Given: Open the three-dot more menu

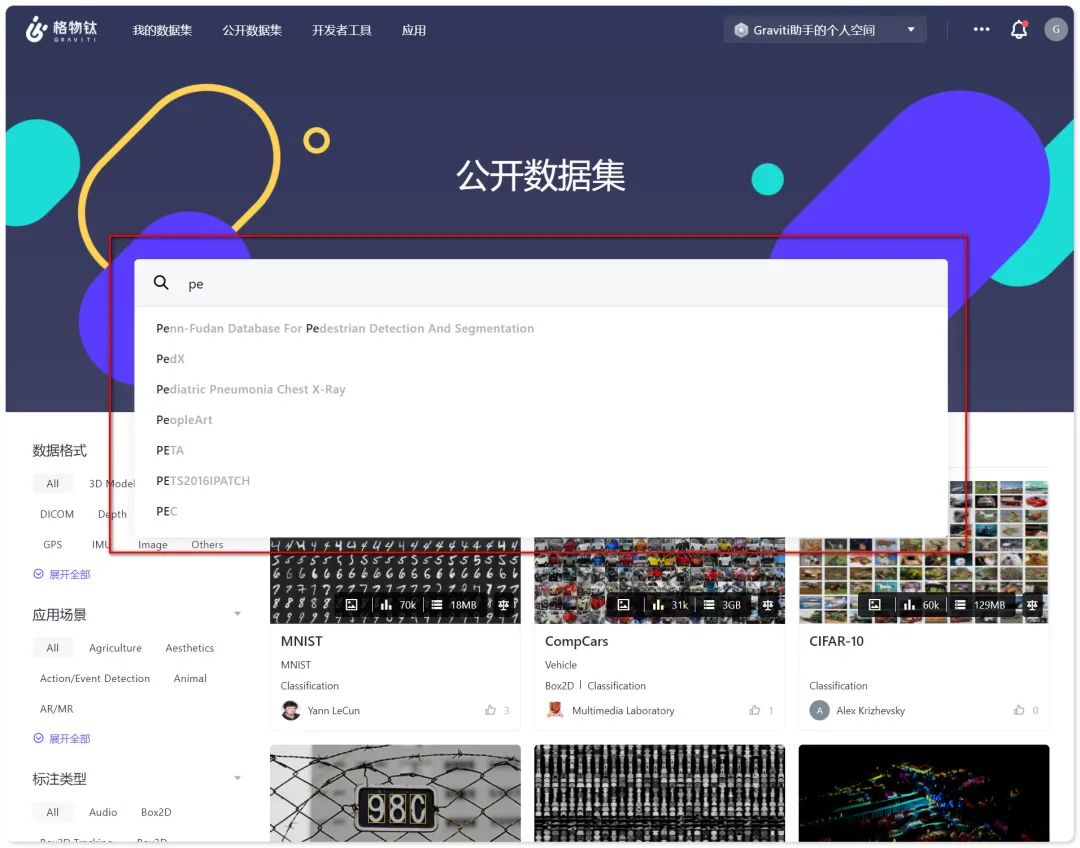Looking at the screenshot, I should (981, 29).
